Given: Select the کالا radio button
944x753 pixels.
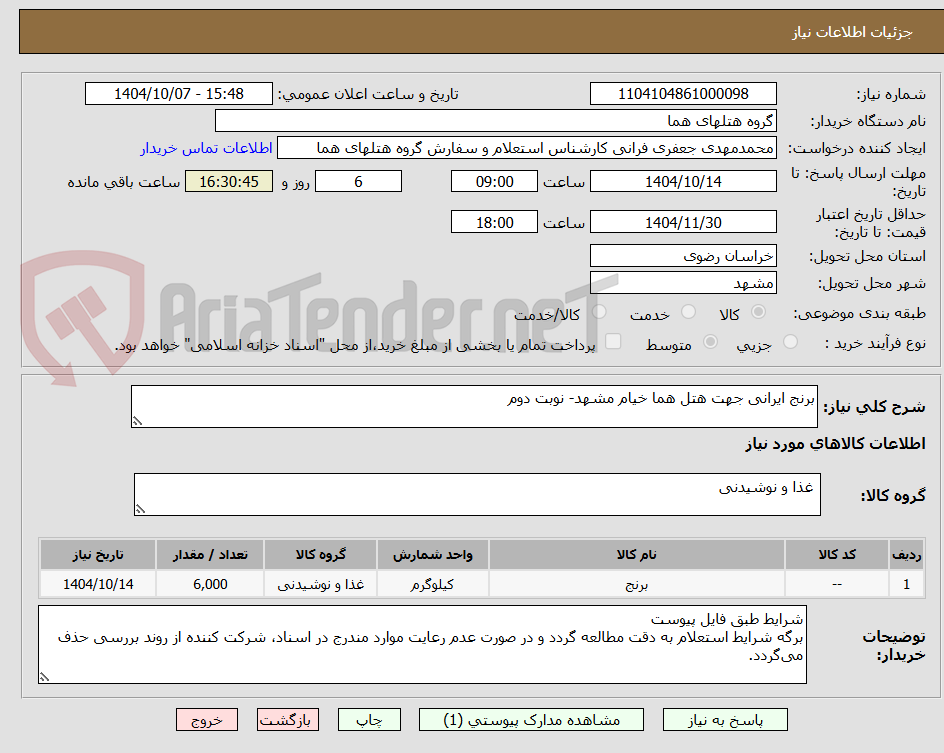Looking at the screenshot, I should tap(759, 312).
